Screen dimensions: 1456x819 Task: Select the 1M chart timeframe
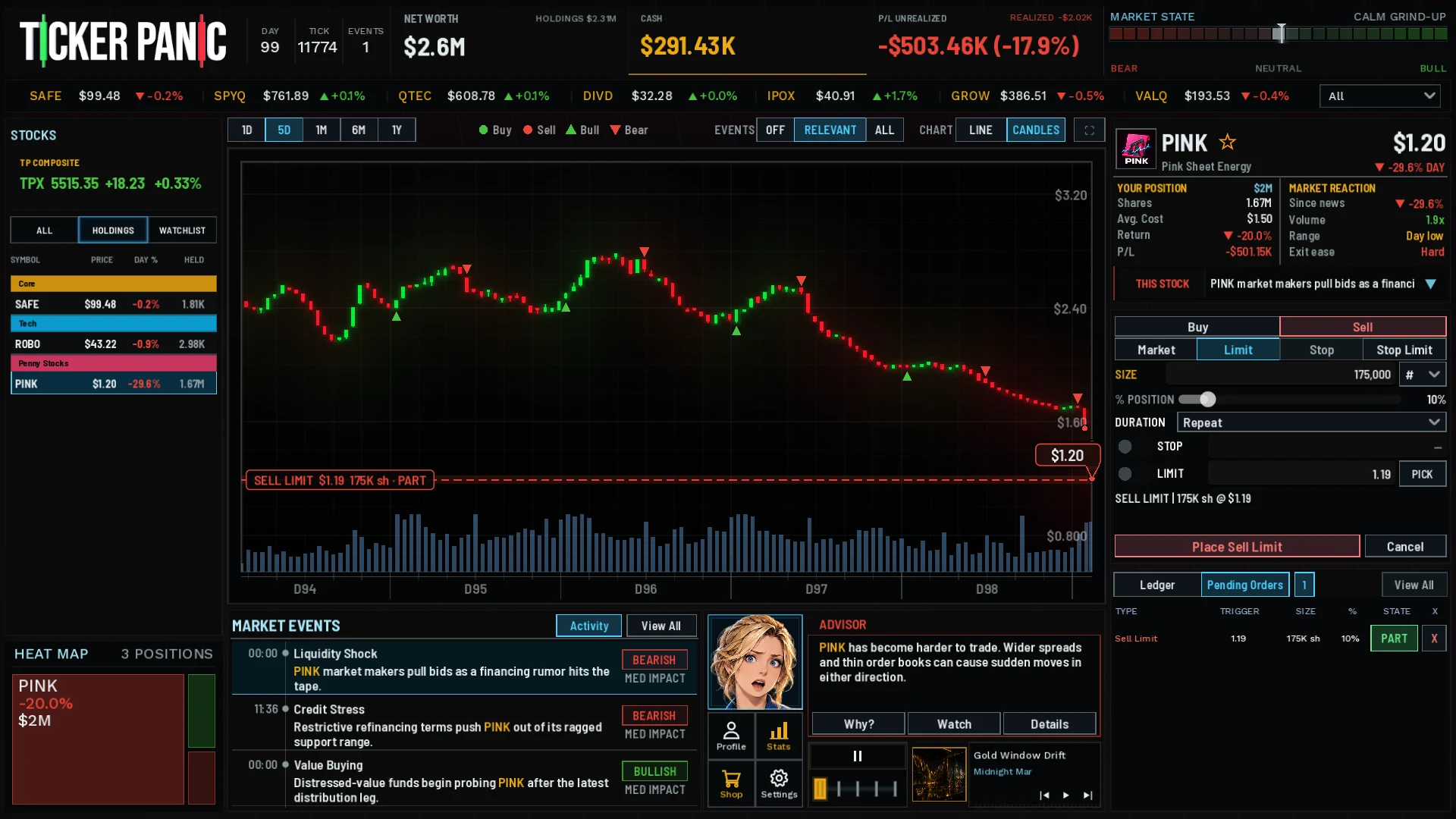322,130
